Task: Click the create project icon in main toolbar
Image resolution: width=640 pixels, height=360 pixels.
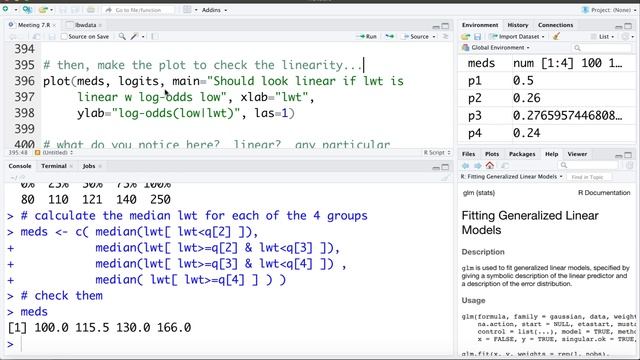Action: pyautogui.click(x=27, y=9)
